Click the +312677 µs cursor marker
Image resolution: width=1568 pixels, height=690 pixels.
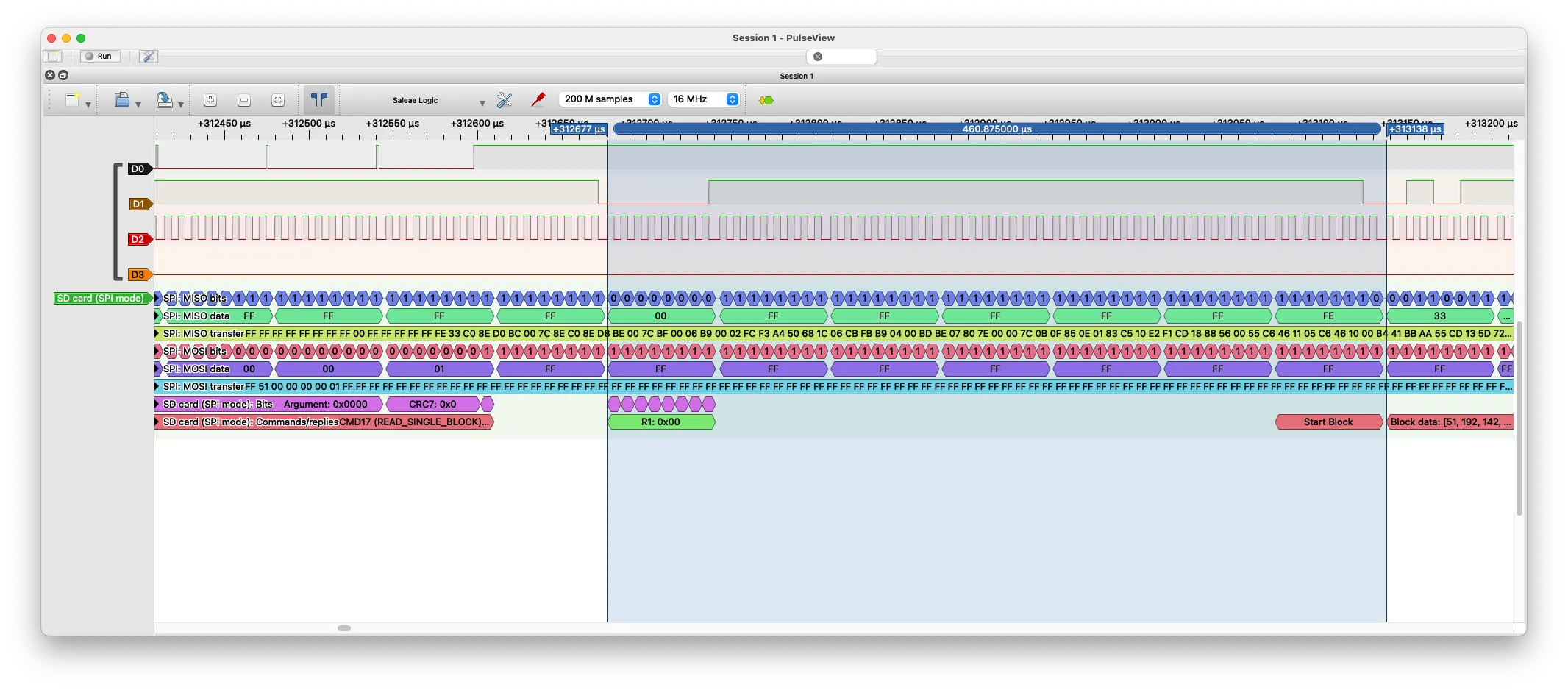click(x=579, y=129)
